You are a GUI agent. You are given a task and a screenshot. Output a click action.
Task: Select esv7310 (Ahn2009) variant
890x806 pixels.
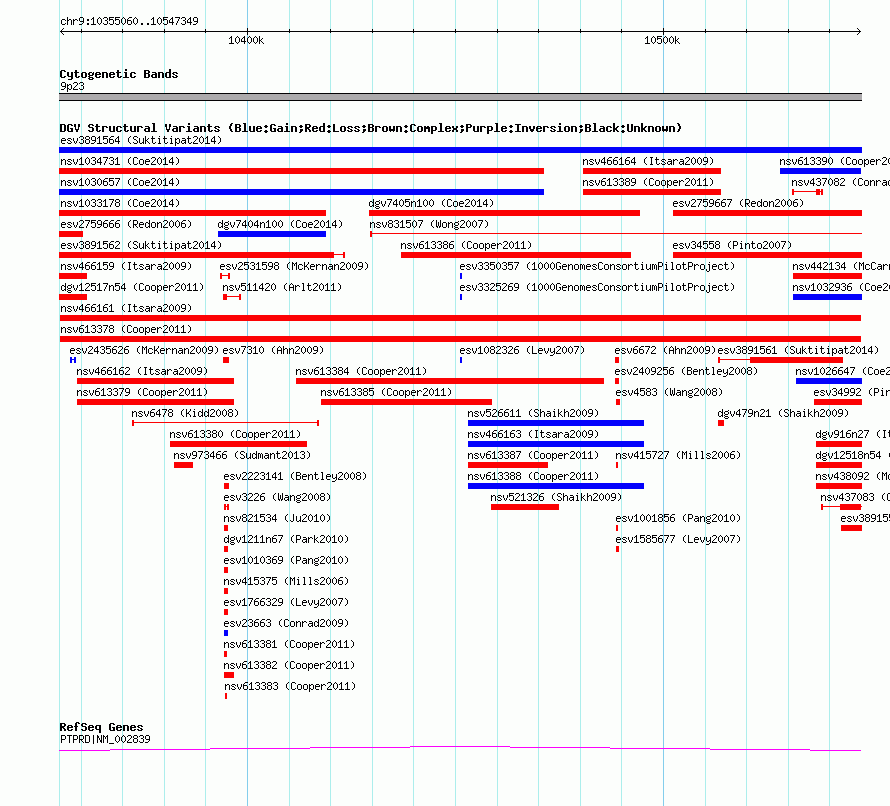coord(273,350)
